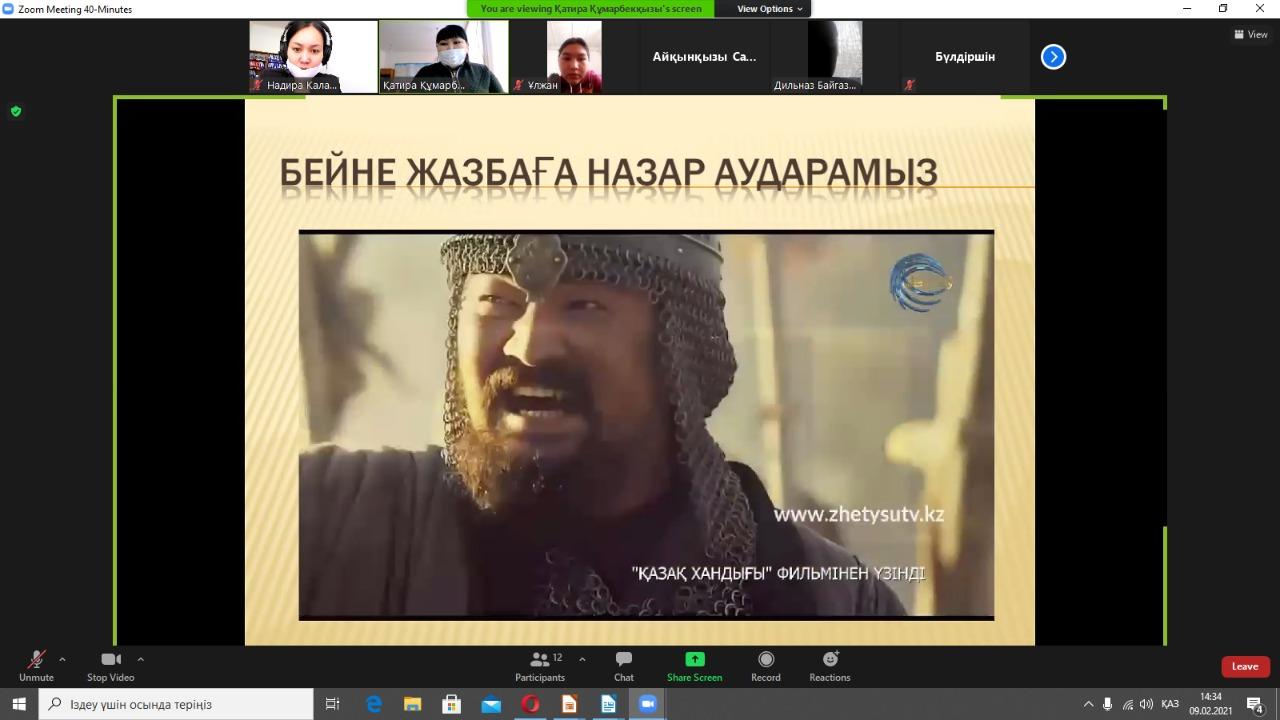Click the Windows taskbar search field
This screenshot has height=720, width=1280.
pyautogui.click(x=180, y=704)
